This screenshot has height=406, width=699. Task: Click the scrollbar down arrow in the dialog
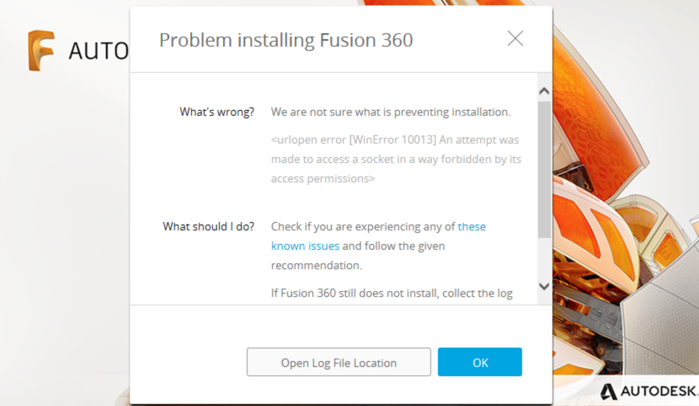pyautogui.click(x=544, y=287)
